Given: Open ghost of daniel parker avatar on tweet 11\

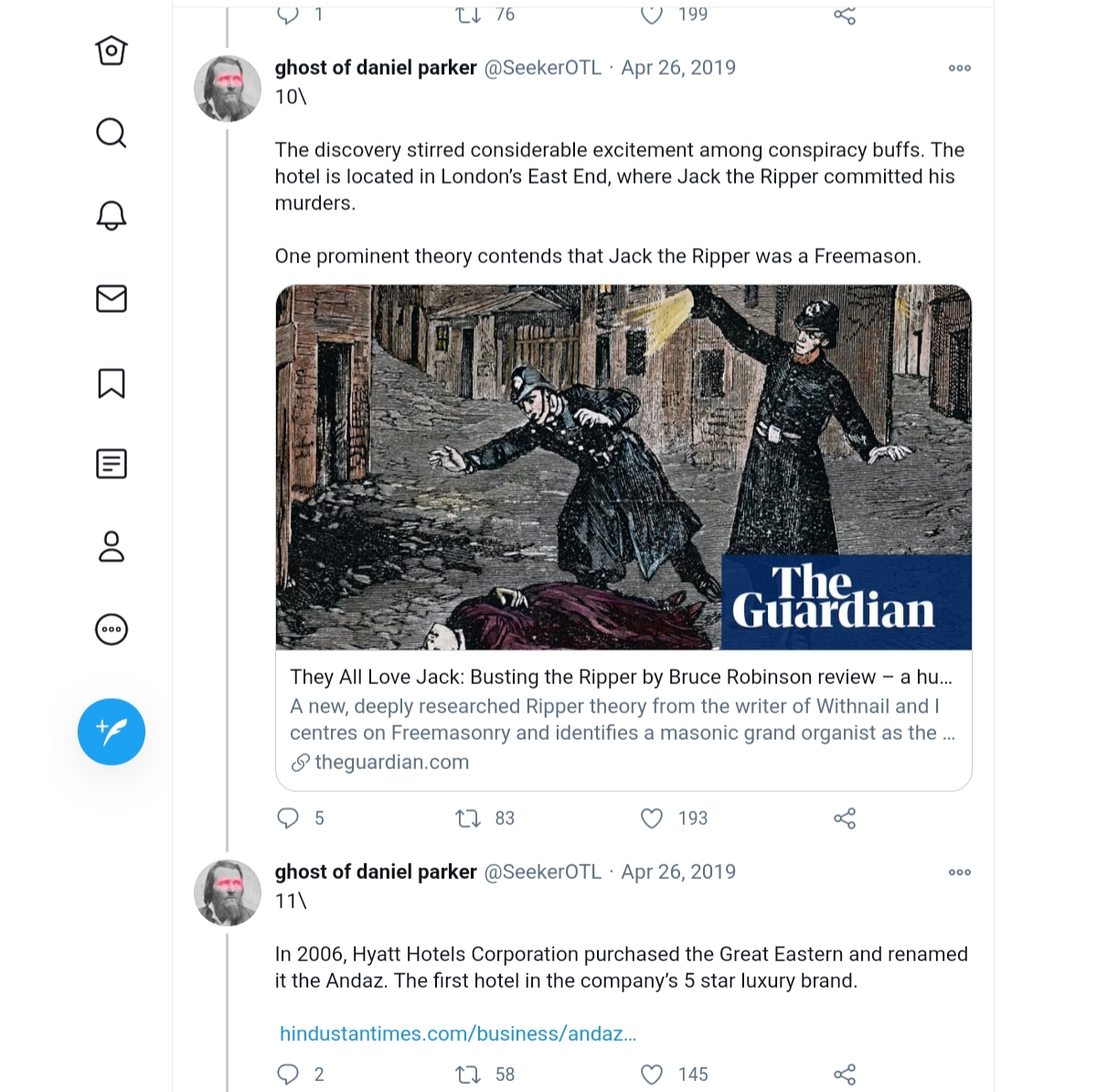Looking at the screenshot, I should point(228,893).
